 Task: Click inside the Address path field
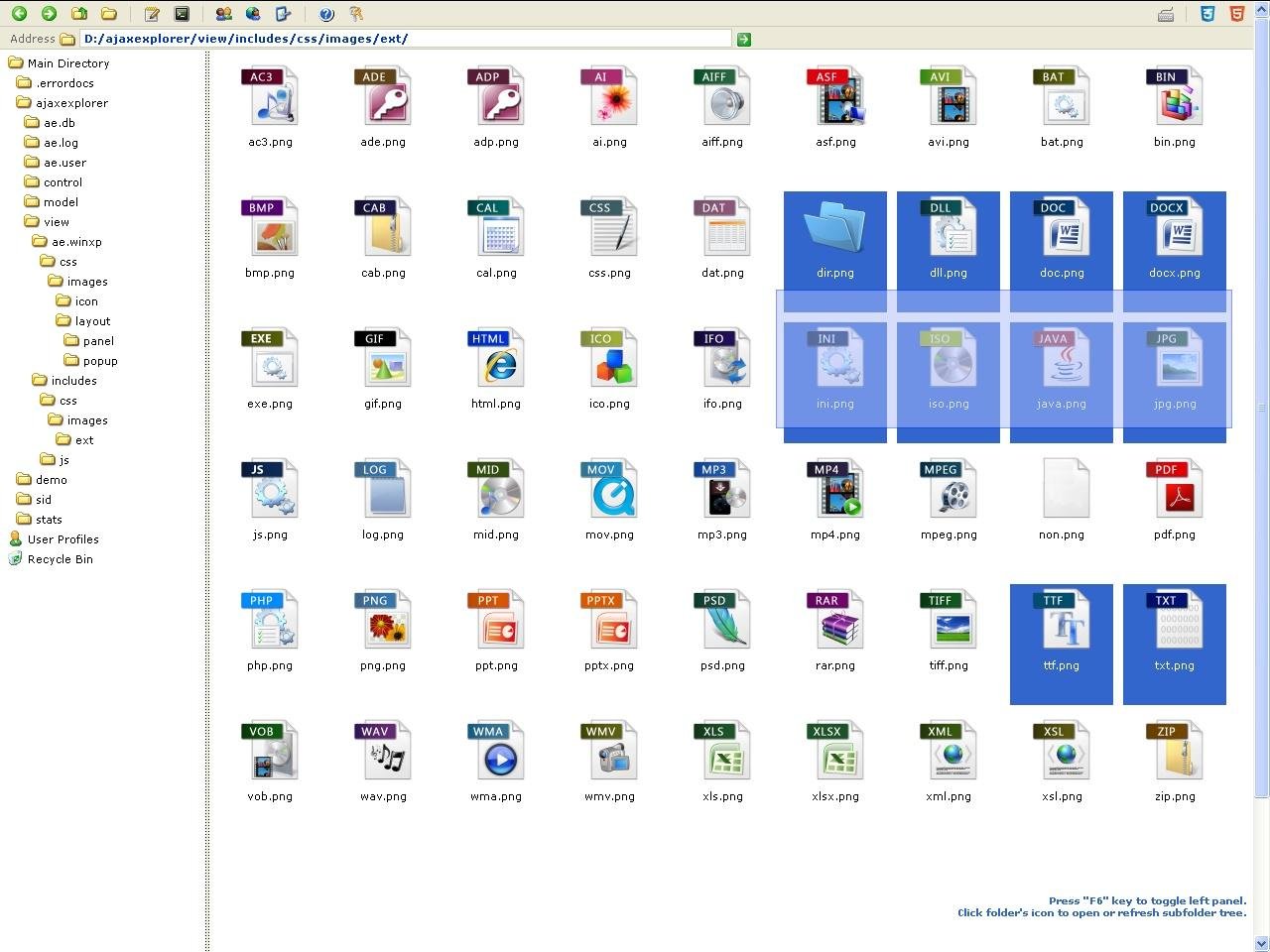(397, 39)
